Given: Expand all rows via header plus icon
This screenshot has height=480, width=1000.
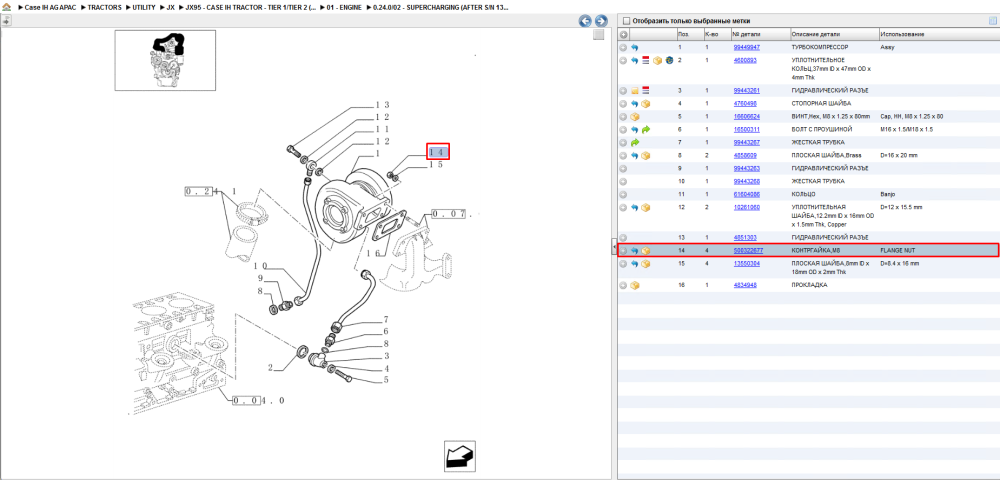Looking at the screenshot, I should (623, 34).
